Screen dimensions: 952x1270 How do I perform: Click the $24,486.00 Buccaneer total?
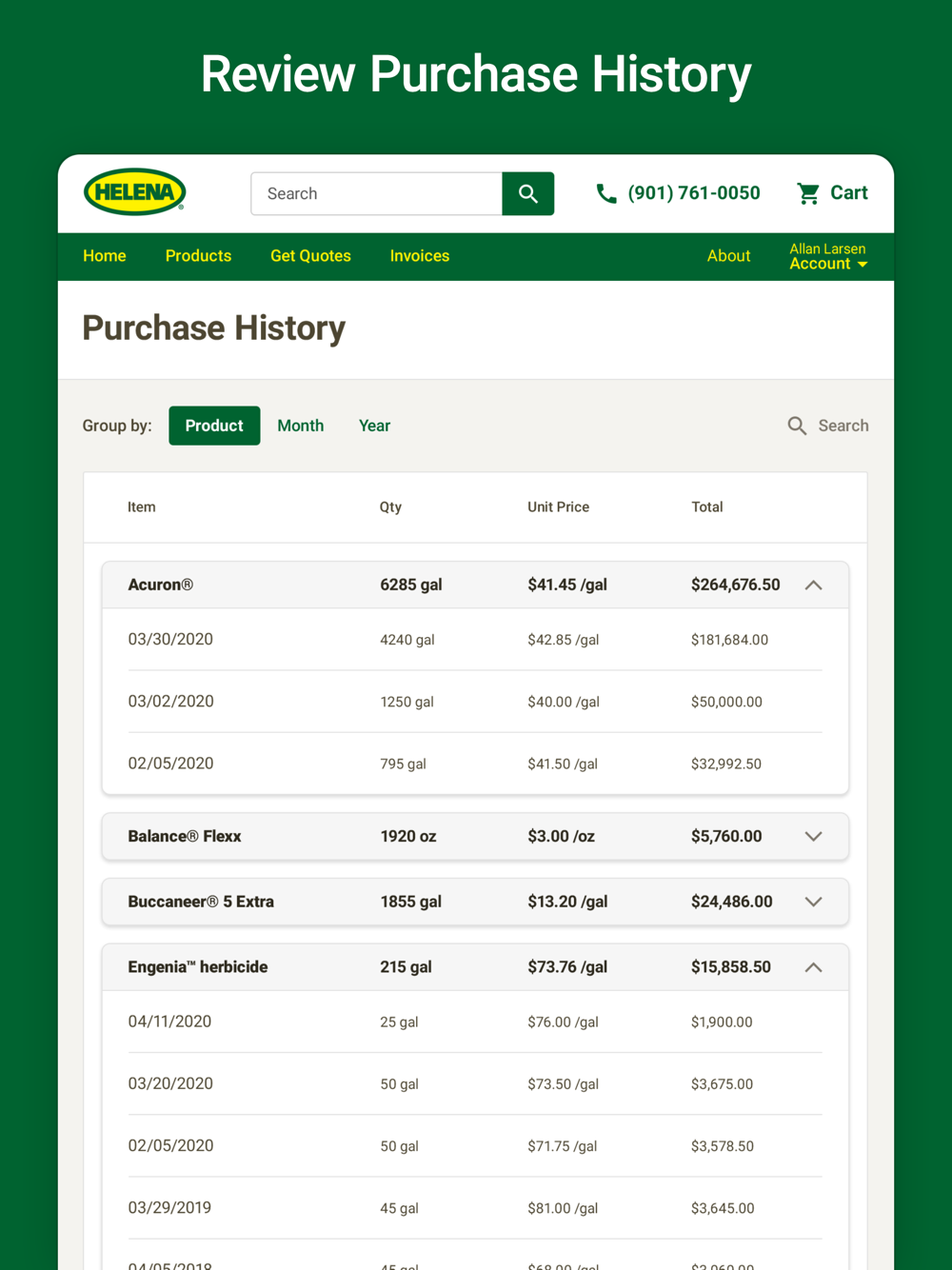point(732,902)
